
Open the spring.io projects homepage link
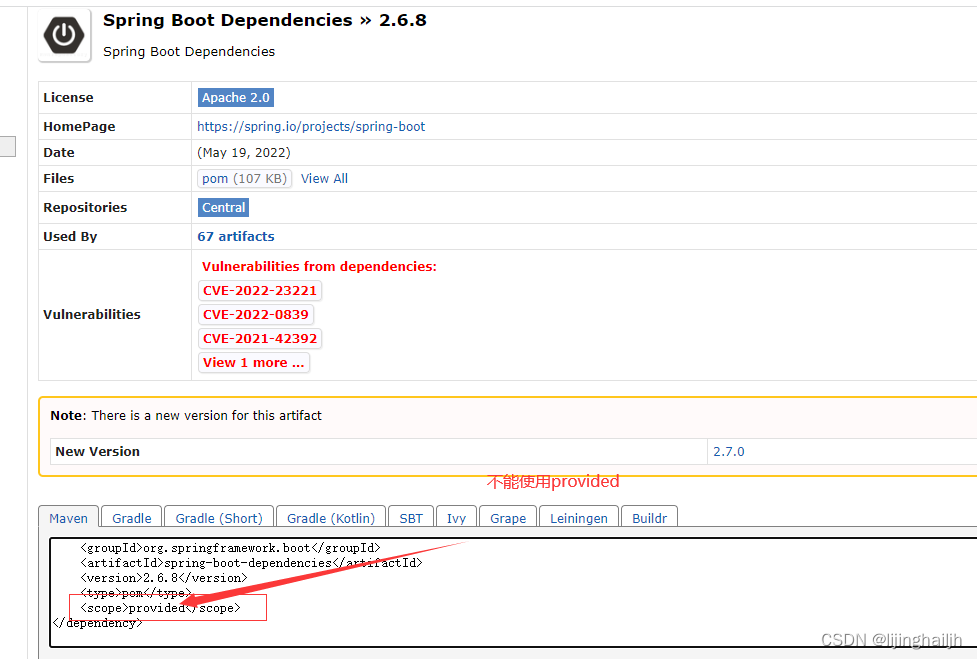(x=311, y=126)
